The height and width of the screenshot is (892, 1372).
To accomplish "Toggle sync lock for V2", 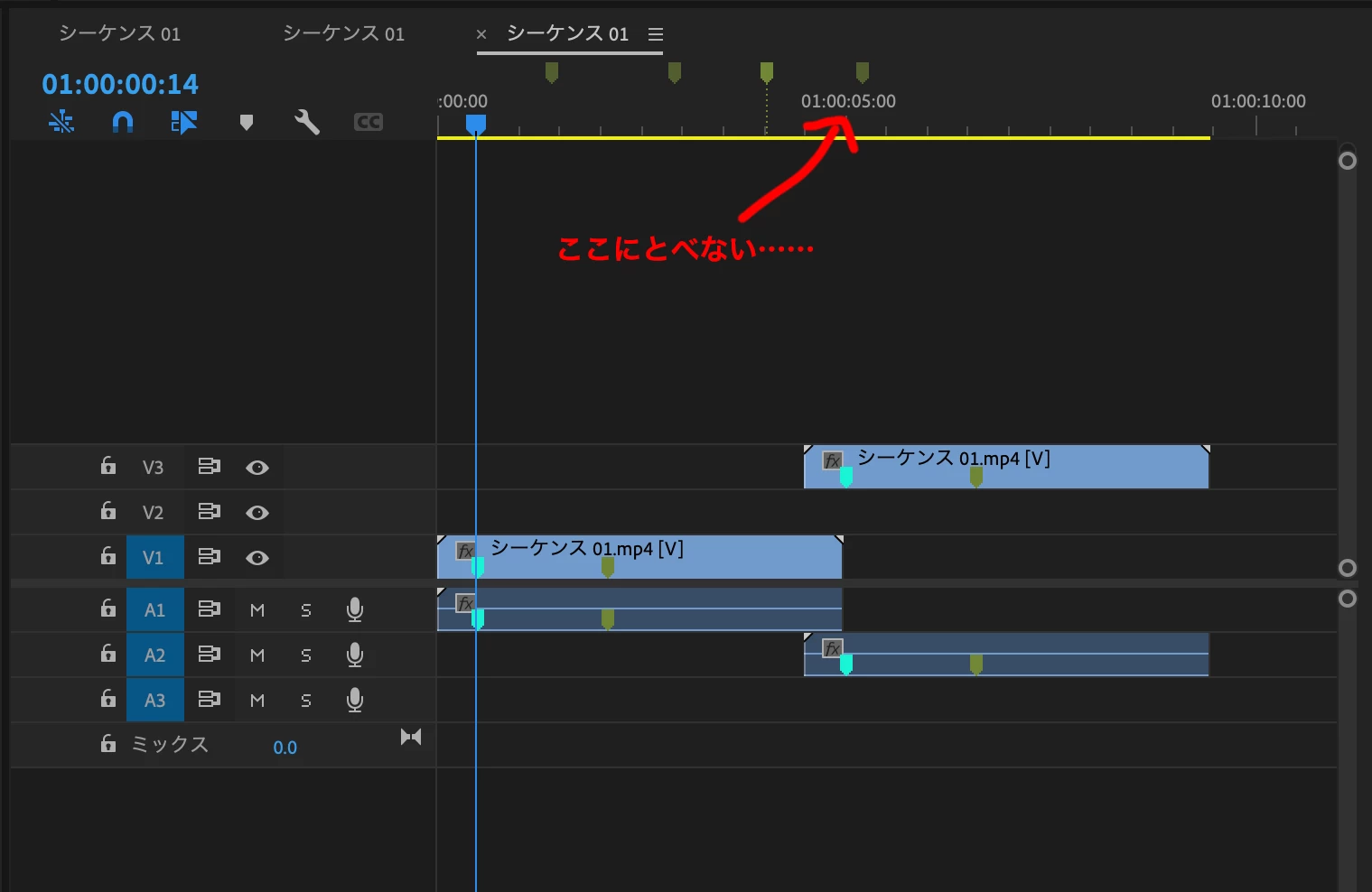I will (210, 512).
